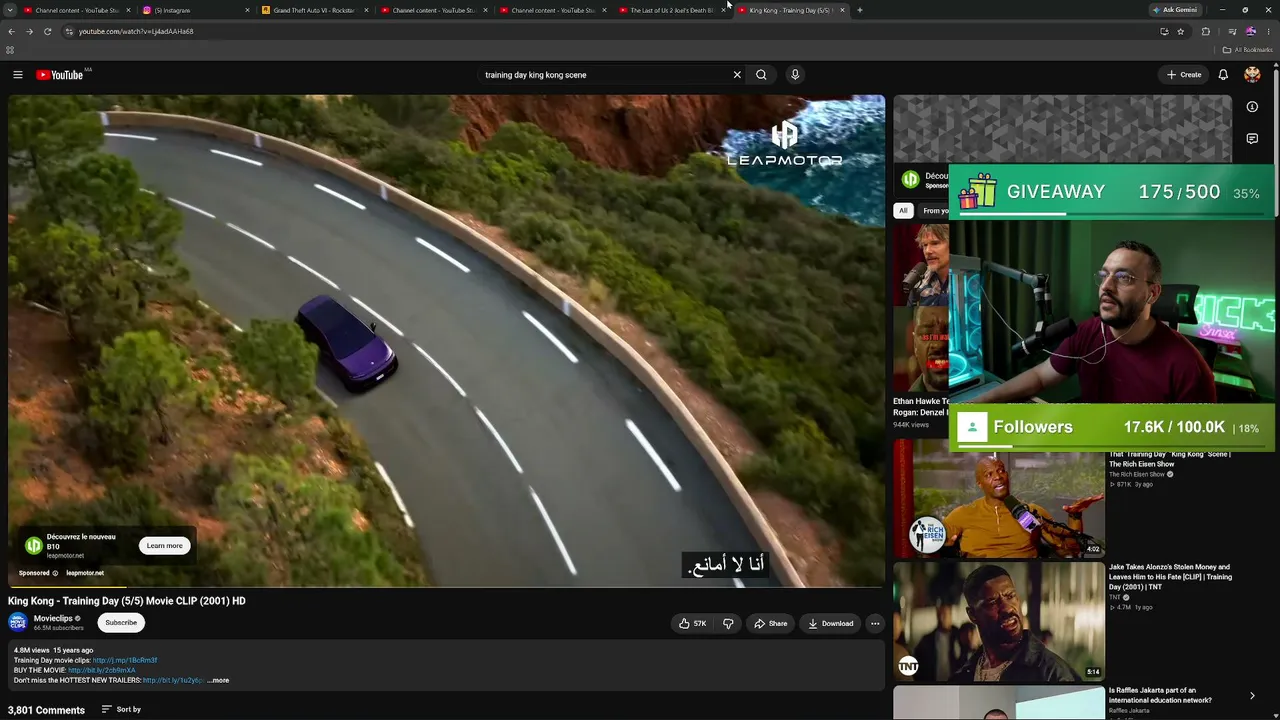Switch to the first Channel content tab

pyautogui.click(x=75, y=10)
